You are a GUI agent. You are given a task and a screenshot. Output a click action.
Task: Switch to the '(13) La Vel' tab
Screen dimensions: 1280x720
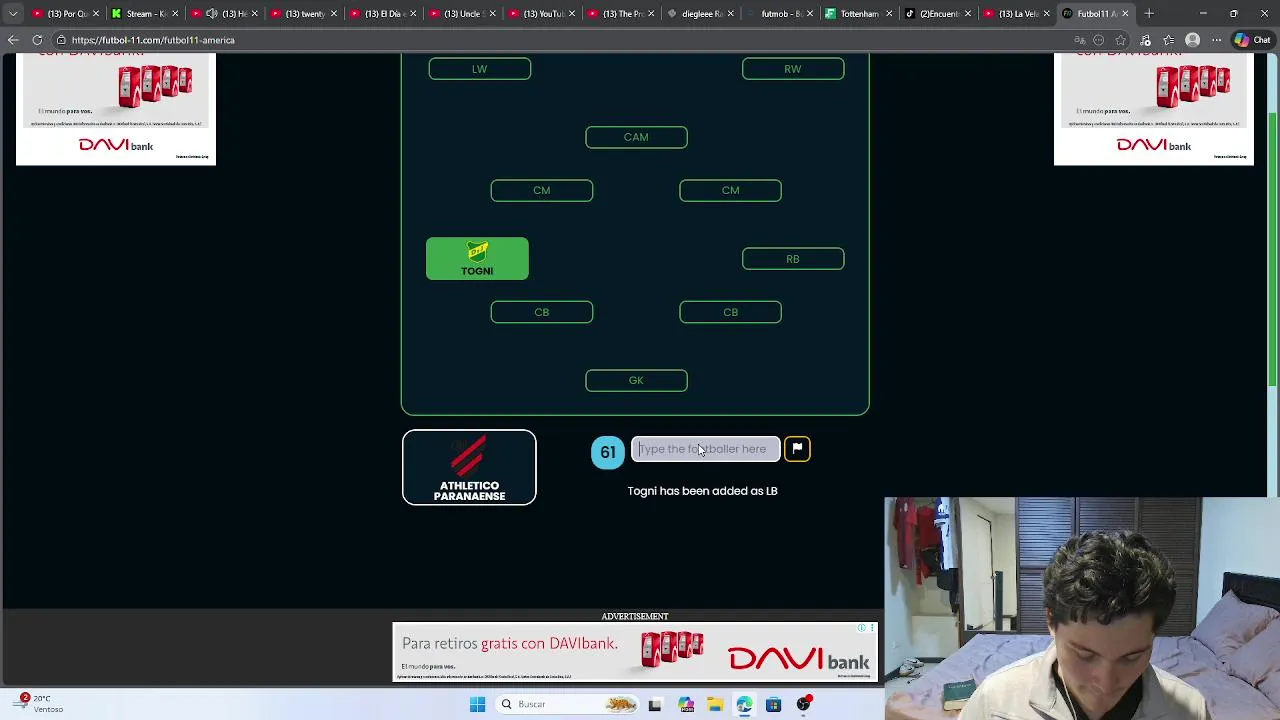(1017, 14)
